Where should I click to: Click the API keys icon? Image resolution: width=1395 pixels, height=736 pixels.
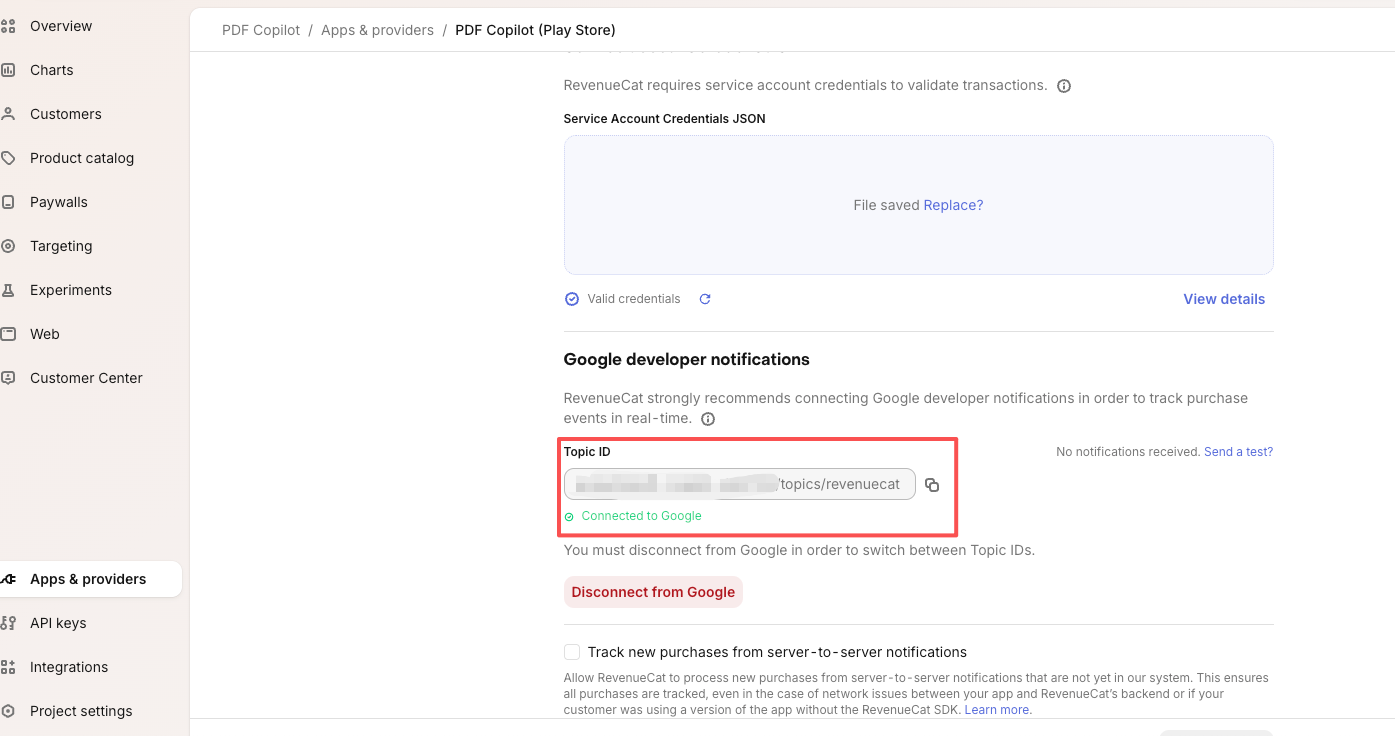click(8, 623)
